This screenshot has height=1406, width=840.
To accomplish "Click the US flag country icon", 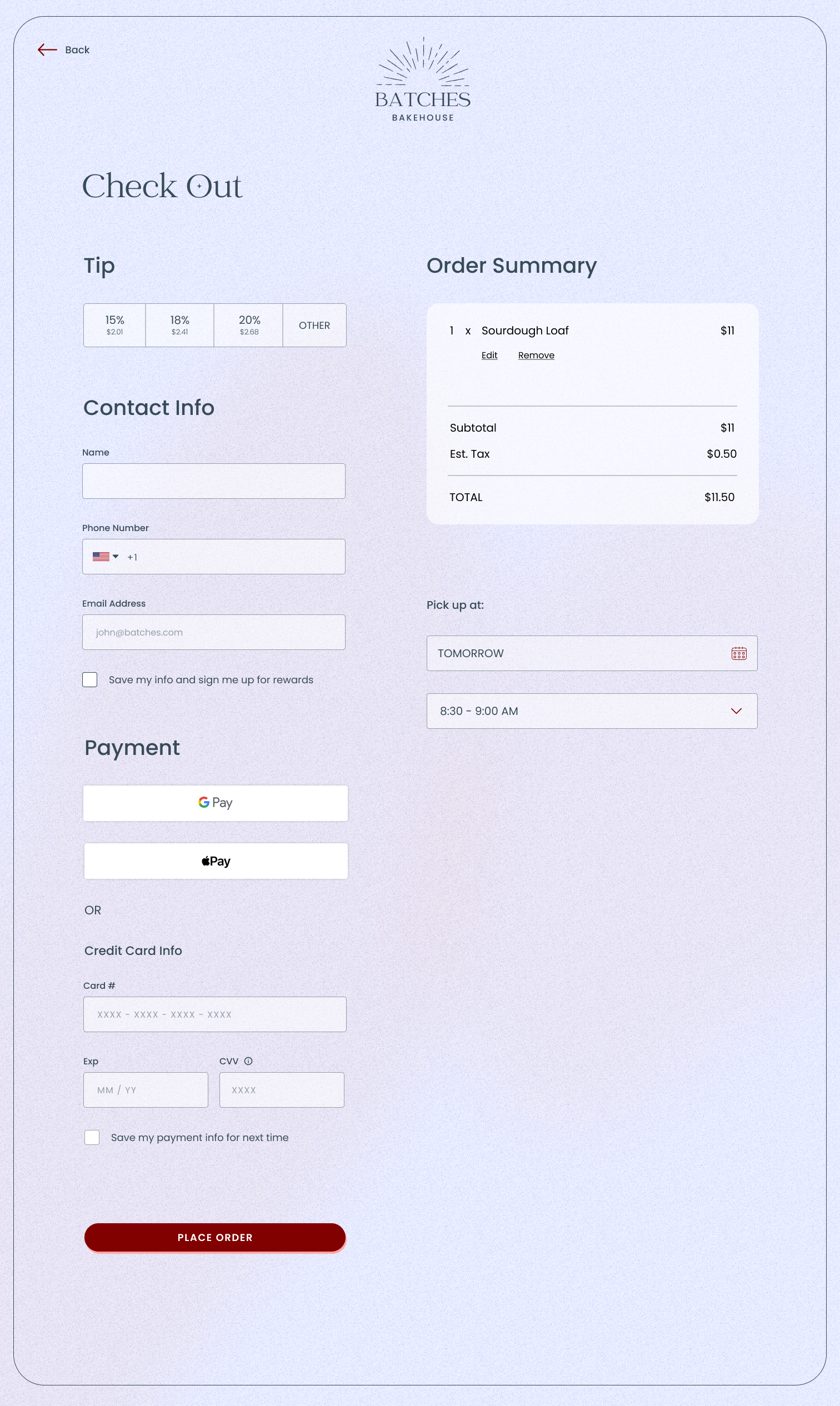I will (101, 557).
